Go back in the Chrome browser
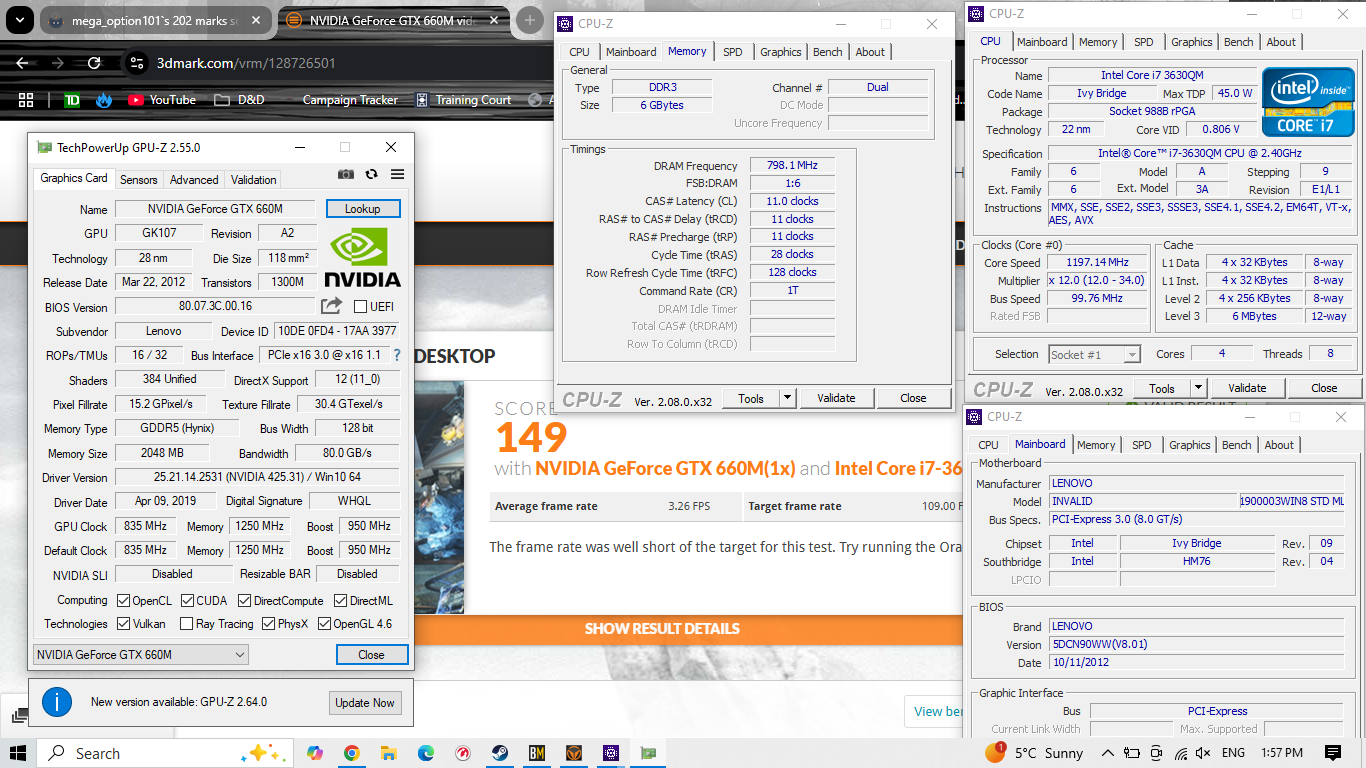The width and height of the screenshot is (1366, 768). tap(22, 63)
